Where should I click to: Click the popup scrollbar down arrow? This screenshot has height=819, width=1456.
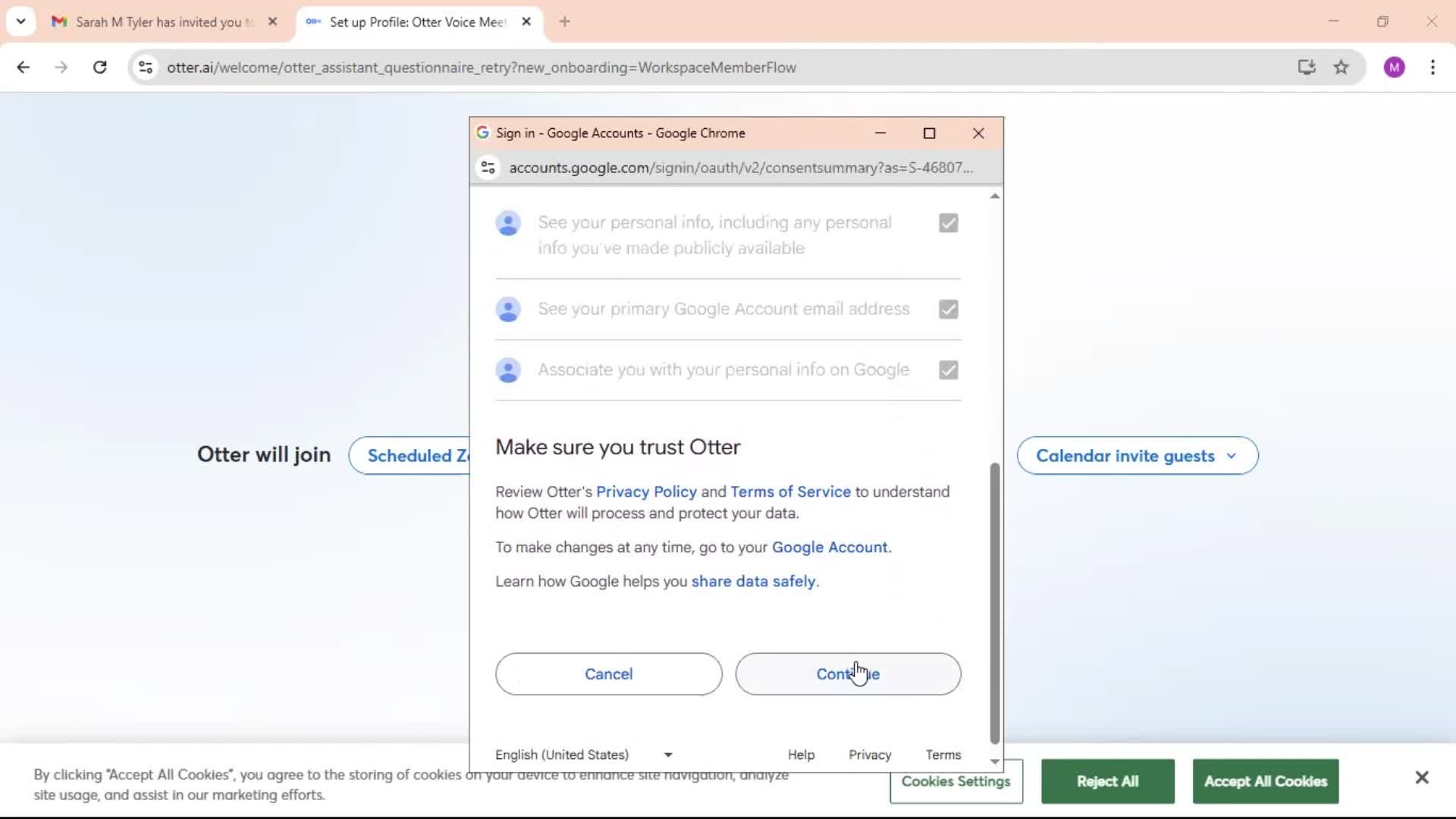tap(995, 761)
